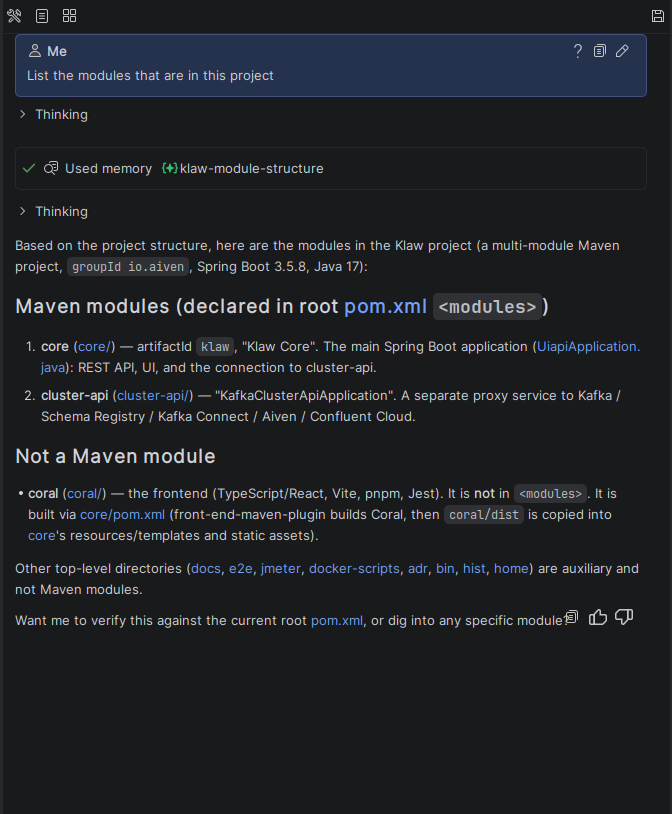The height and width of the screenshot is (814, 672).
Task: Open the pom.xml link in the Maven modules heading
Action: tap(385, 306)
